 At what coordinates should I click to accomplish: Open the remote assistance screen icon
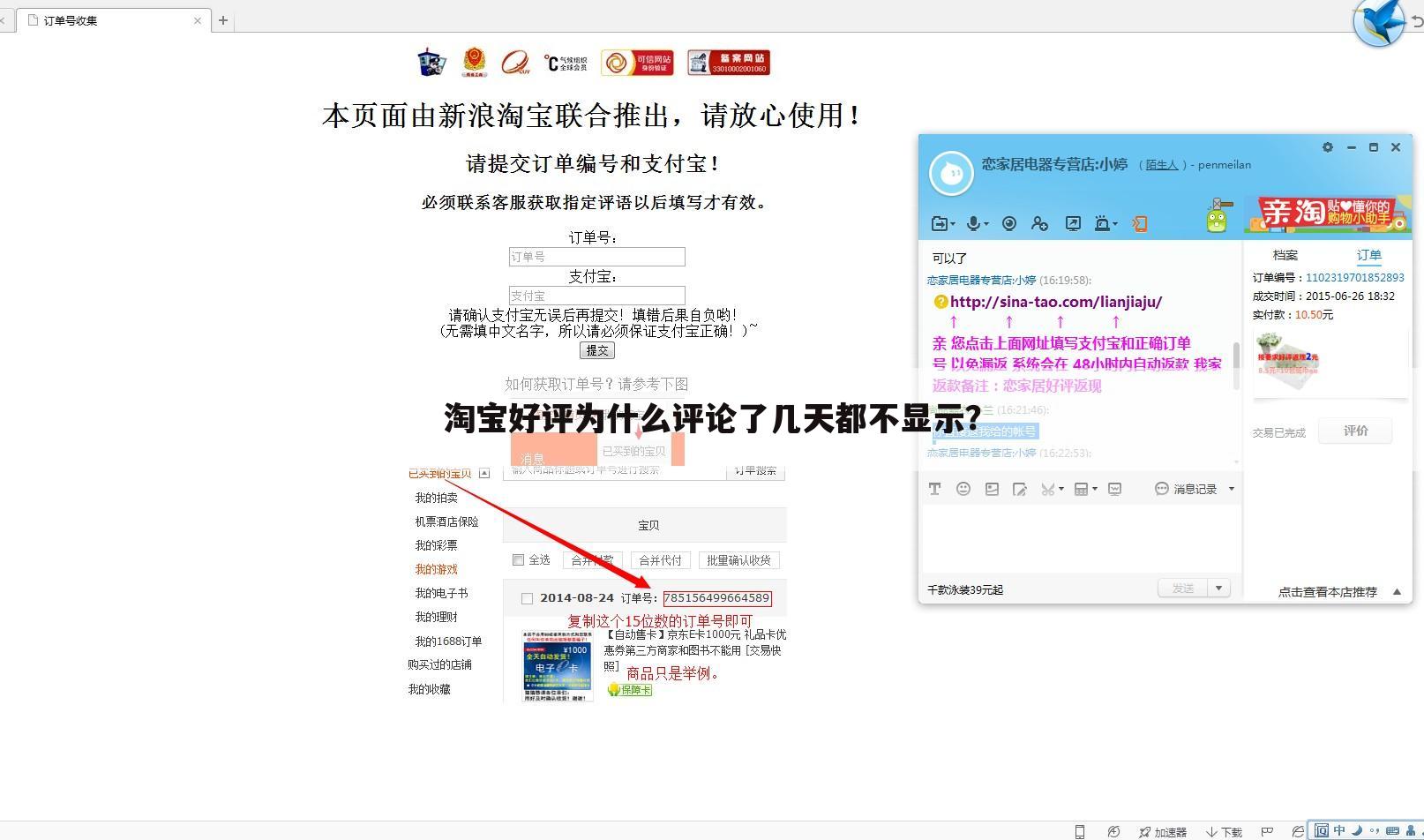[x=1073, y=224]
